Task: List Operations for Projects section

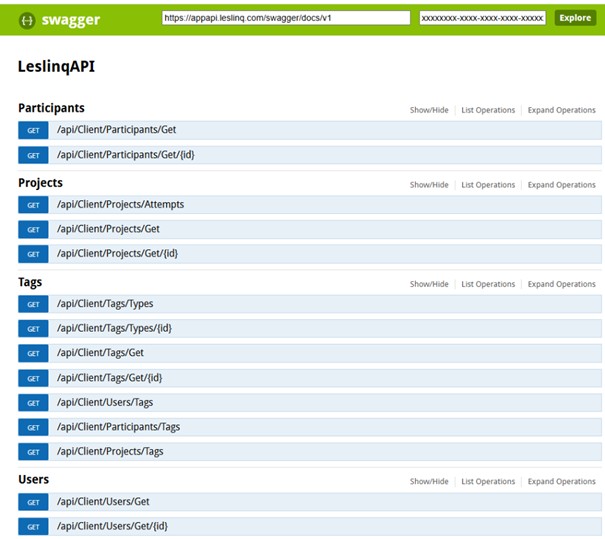Action: click(x=488, y=185)
